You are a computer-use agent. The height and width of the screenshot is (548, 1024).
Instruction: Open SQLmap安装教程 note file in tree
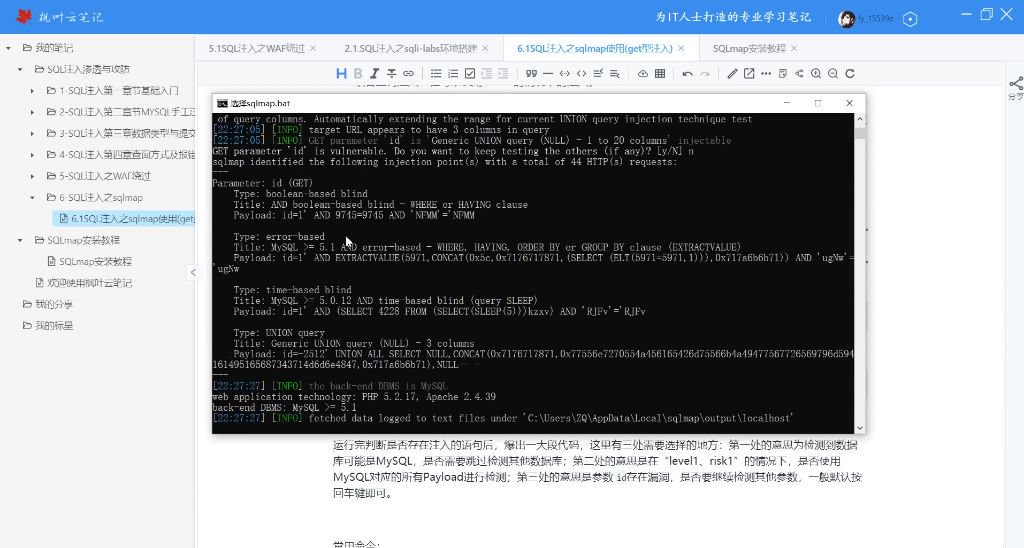[x=89, y=261]
